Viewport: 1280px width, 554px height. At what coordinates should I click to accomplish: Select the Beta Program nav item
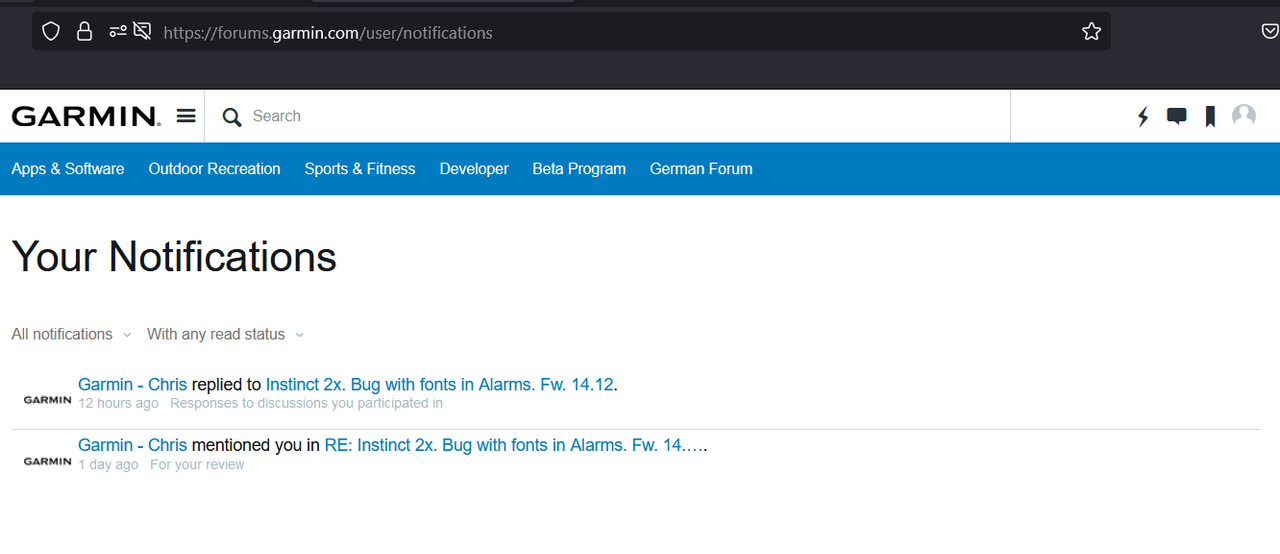579,169
